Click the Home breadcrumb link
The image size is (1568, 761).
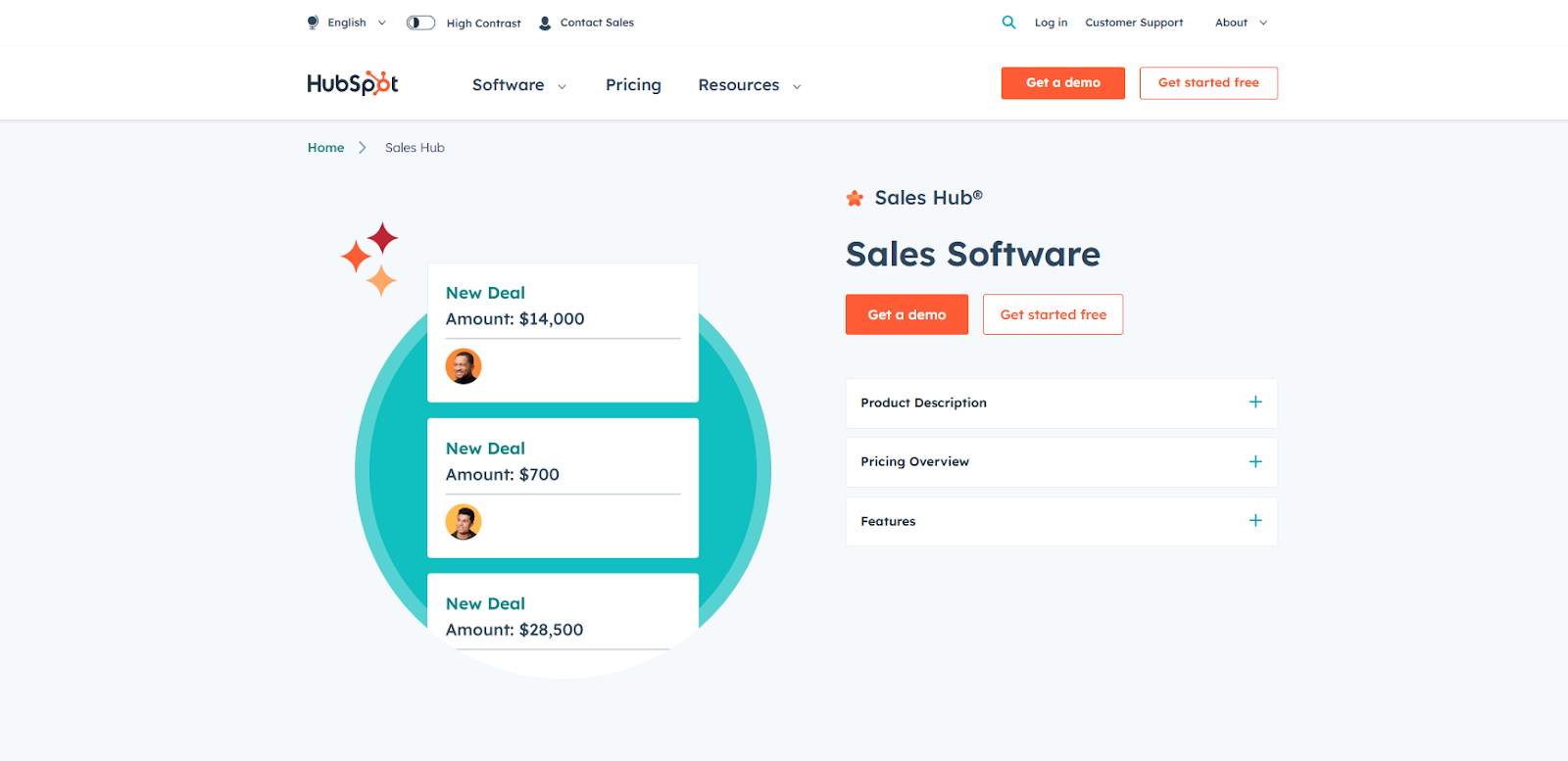pos(325,148)
